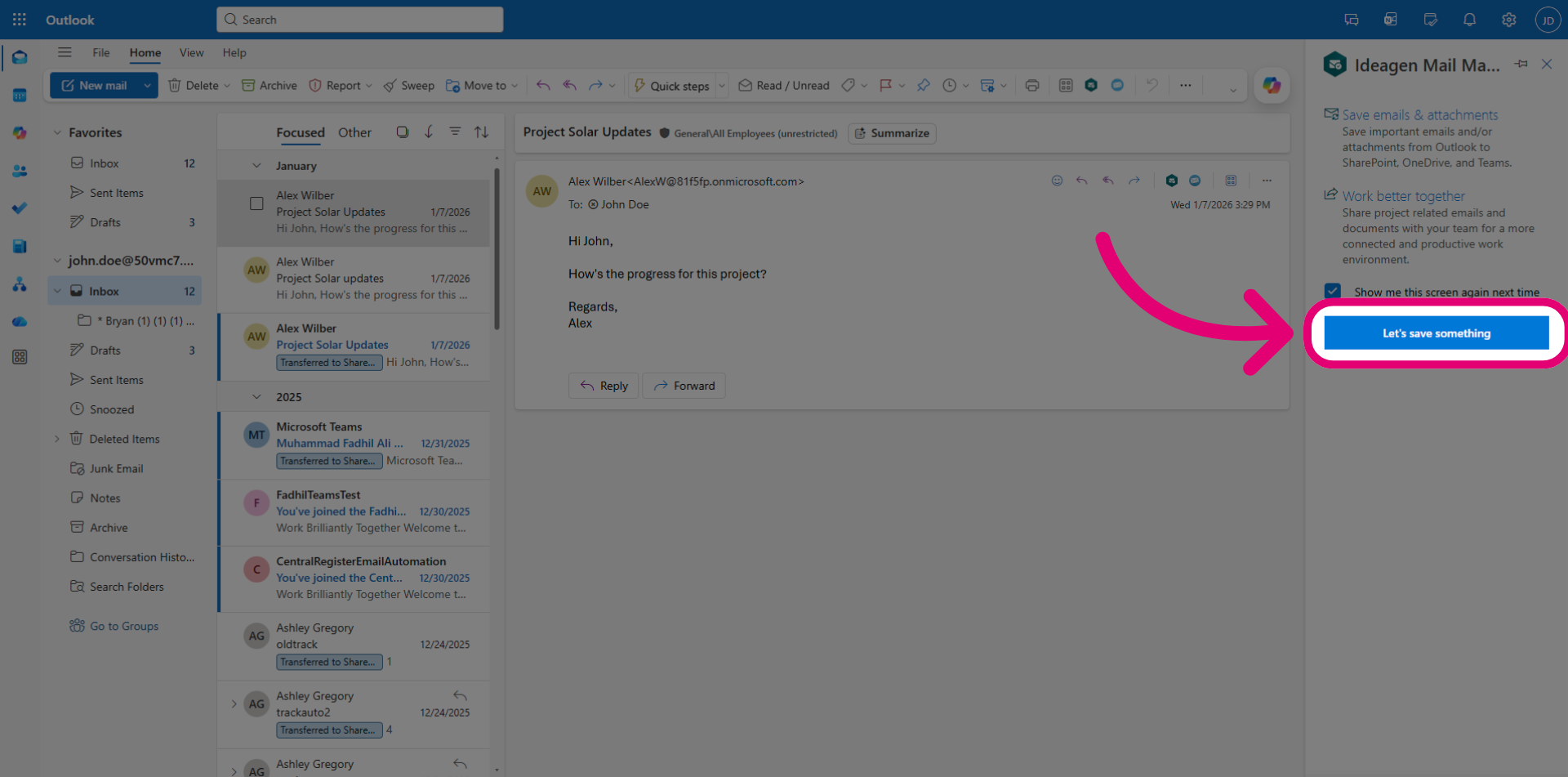Image resolution: width=1568 pixels, height=777 pixels.
Task: Switch to the Focused inbox tab
Action: point(301,132)
